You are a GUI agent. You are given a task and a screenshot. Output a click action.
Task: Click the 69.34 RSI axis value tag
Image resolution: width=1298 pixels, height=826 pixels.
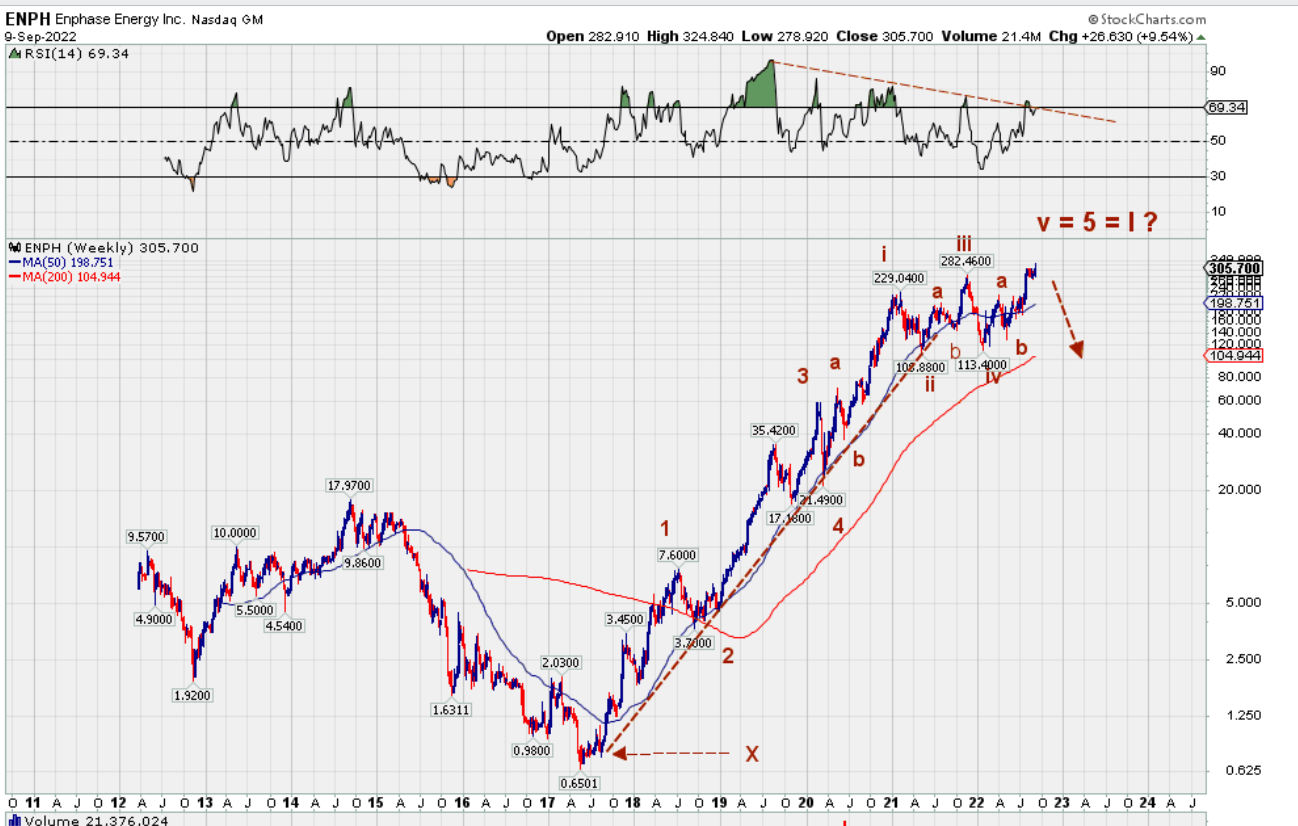coord(1225,107)
